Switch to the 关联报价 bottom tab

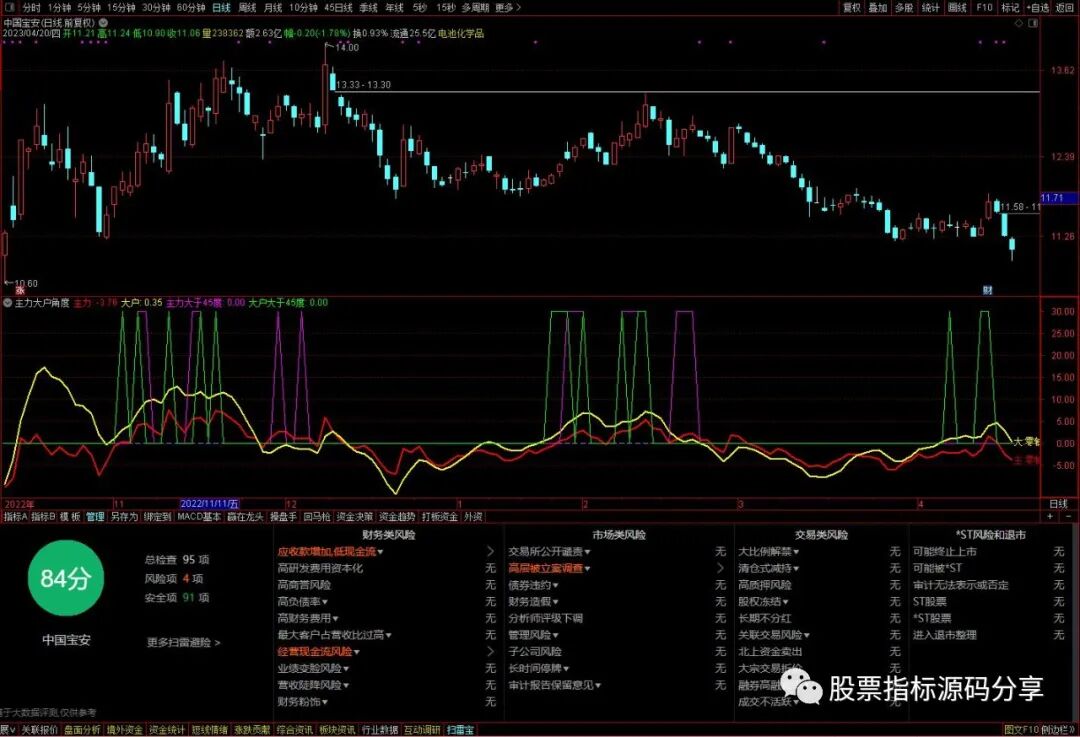39,730
